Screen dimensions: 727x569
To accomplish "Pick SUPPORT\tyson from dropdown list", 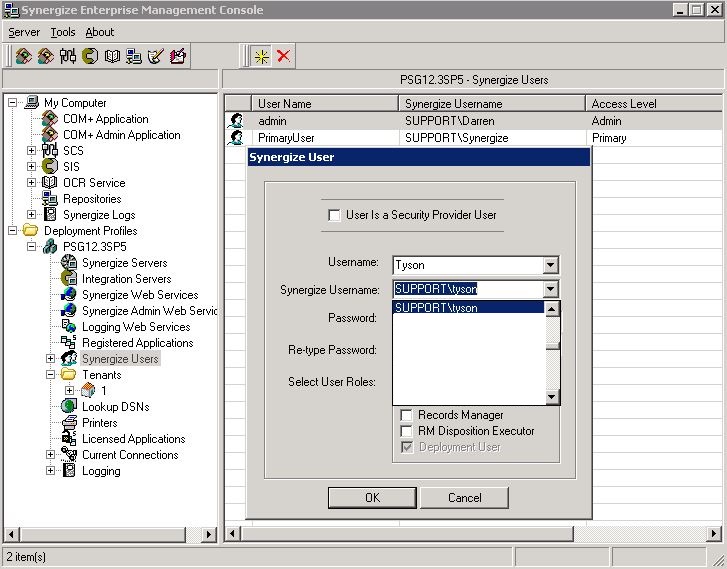I will point(468,307).
